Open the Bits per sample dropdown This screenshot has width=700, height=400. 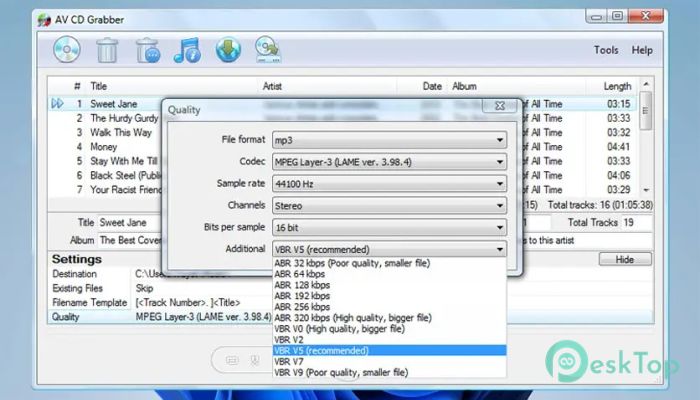tap(389, 228)
